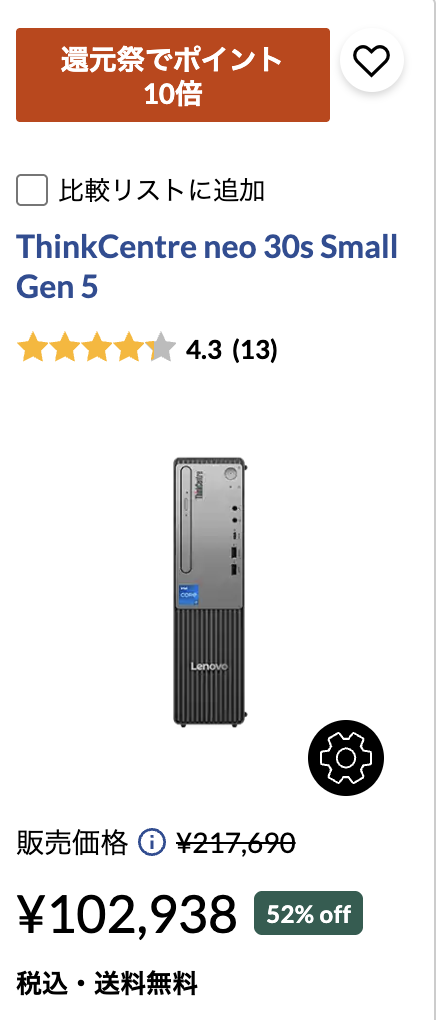Open the 4.3 rating score

(203, 350)
